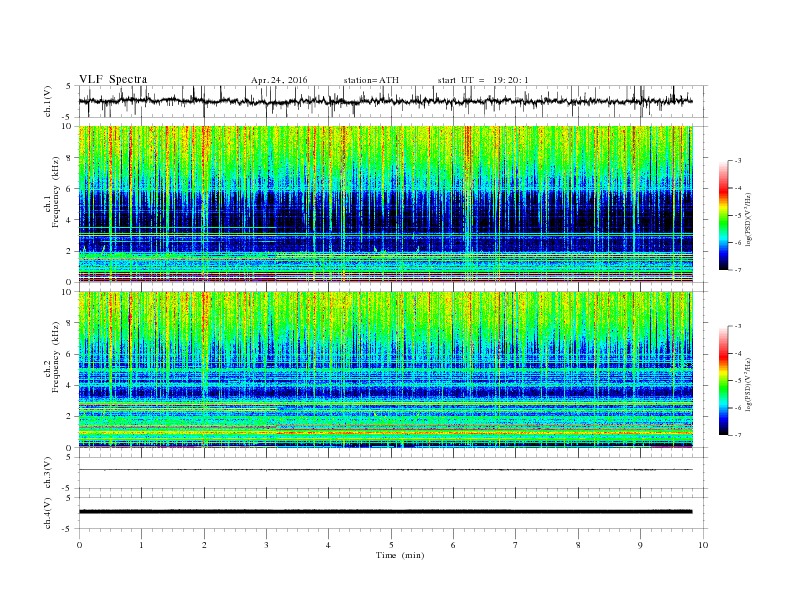Click the -7 value on ch.2 colorbar
This screenshot has width=792, height=612.
(x=737, y=435)
